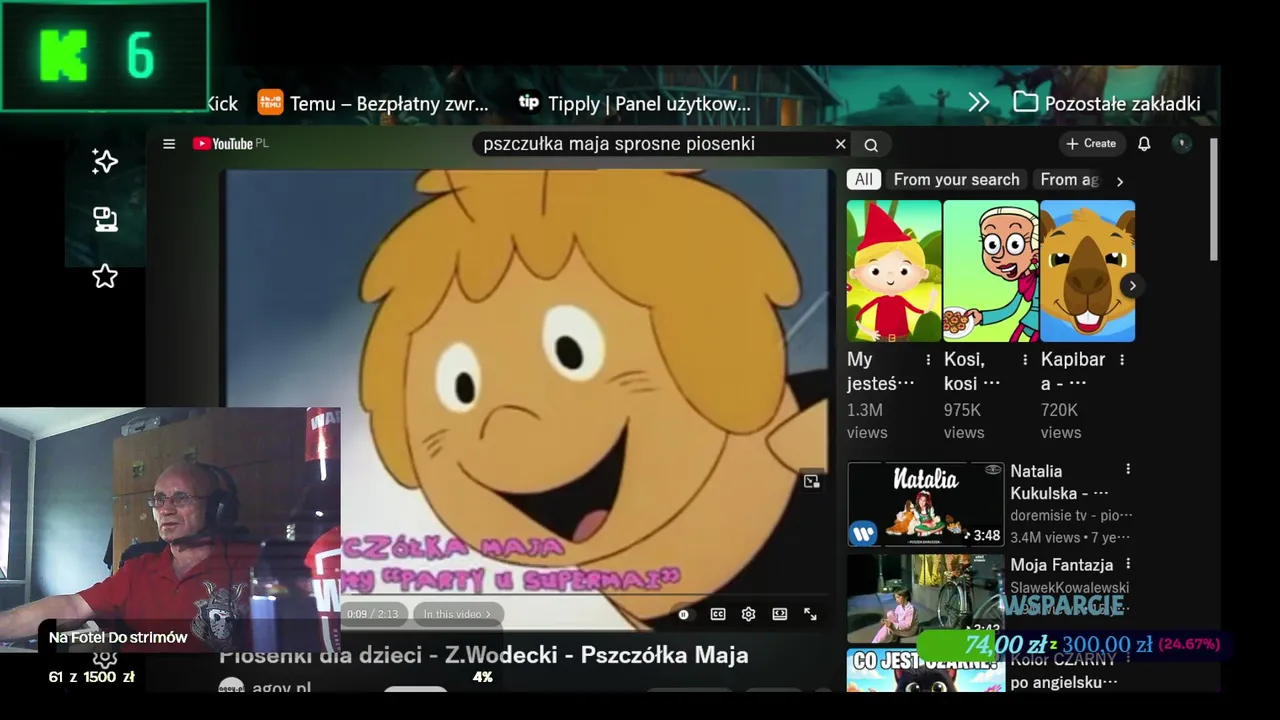This screenshot has height=720, width=1280.
Task: Toggle subtitles with the CC button
Action: 718,614
